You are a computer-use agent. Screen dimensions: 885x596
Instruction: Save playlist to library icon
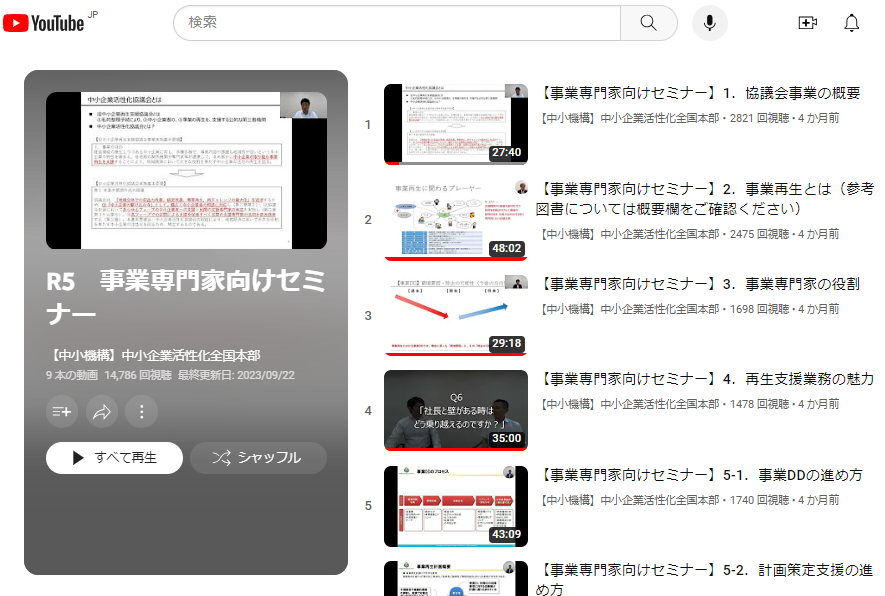[62, 411]
